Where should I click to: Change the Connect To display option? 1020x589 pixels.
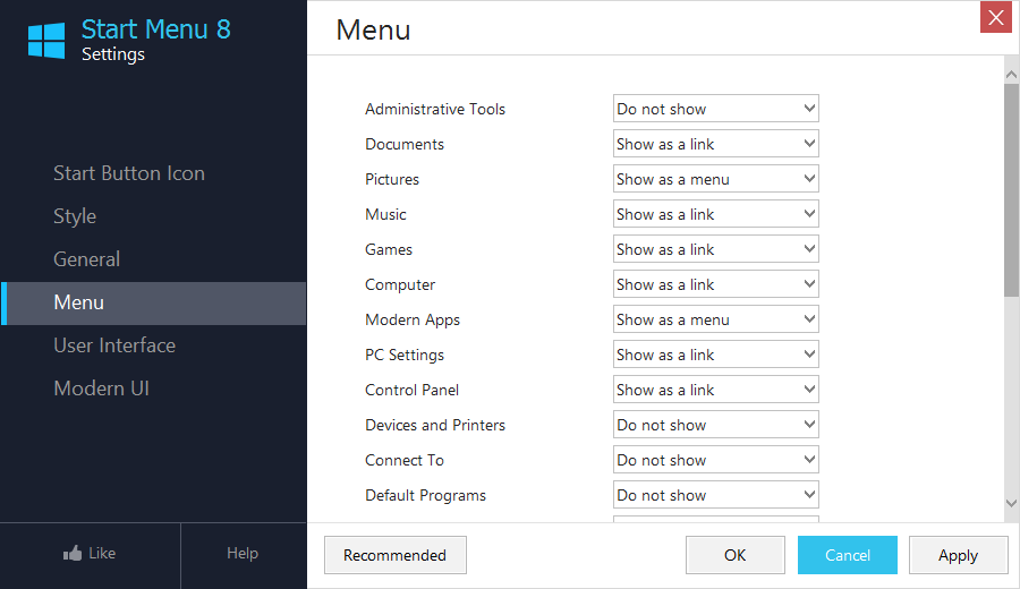pyautogui.click(x=716, y=460)
